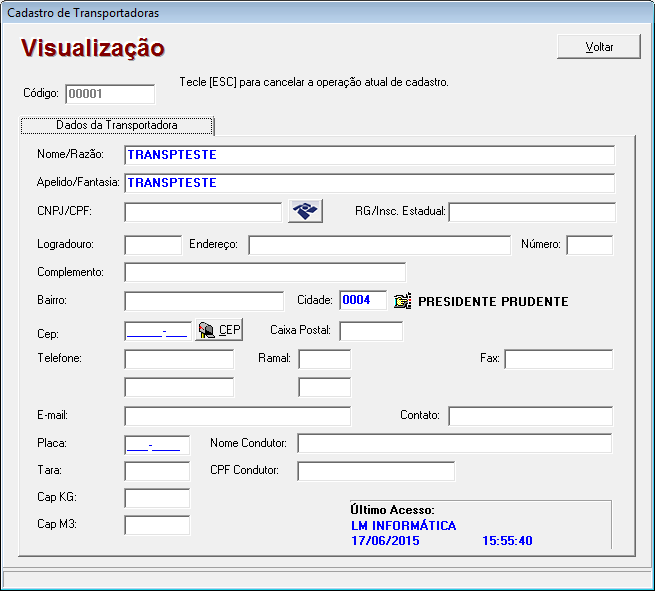The width and height of the screenshot is (655, 591).
Task: Select the Dados da Transportadora tab
Action: pyautogui.click(x=118, y=126)
